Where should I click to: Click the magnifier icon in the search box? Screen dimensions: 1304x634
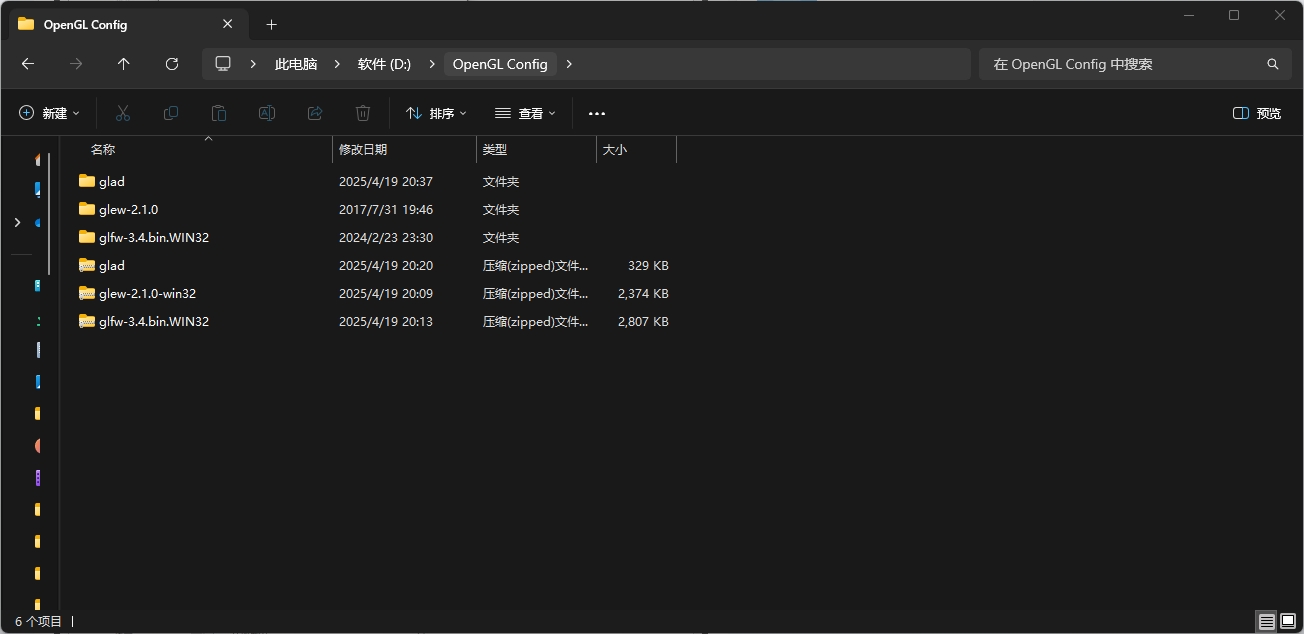[x=1273, y=64]
